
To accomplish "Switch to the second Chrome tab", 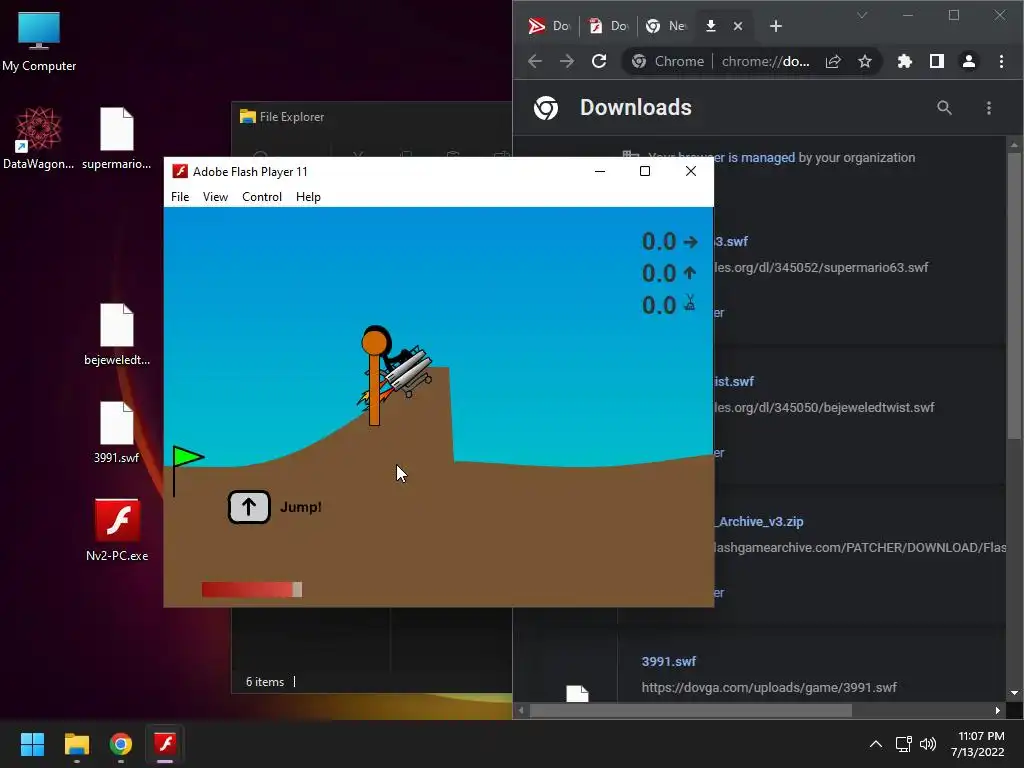I will point(607,25).
